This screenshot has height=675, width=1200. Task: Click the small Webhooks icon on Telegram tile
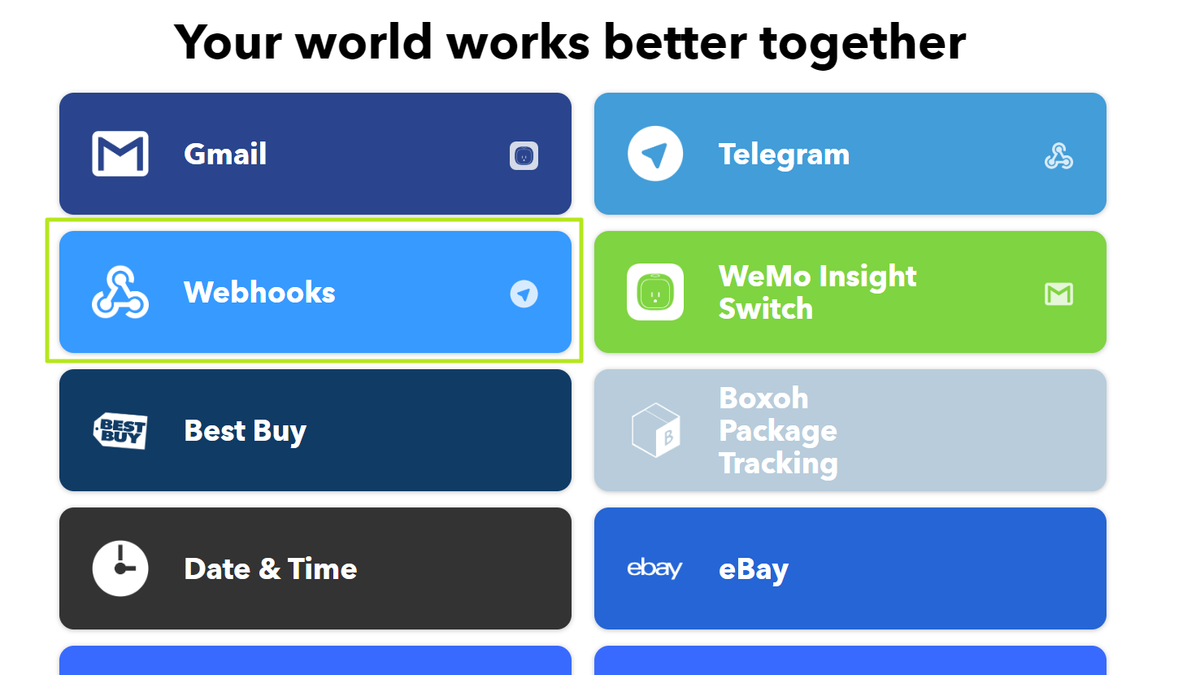pos(1058,155)
